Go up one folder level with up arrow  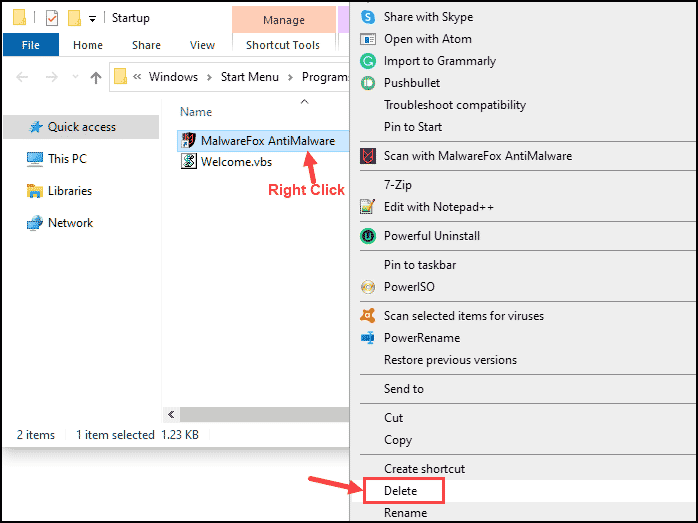96,77
